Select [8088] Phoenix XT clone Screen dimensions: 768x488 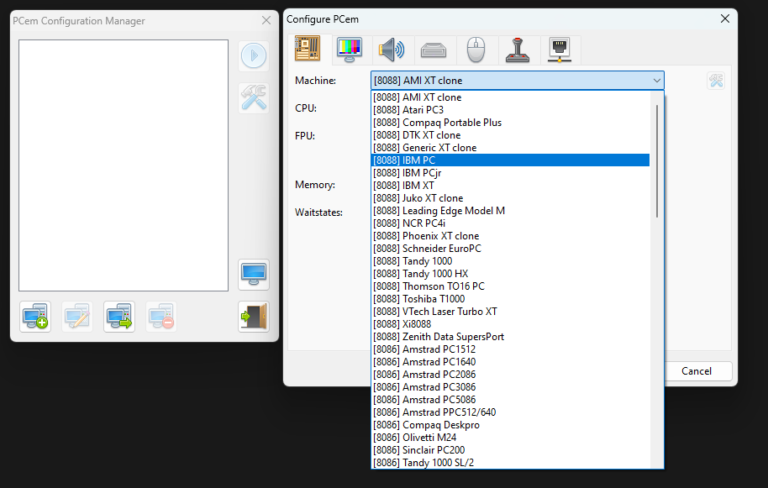pyautogui.click(x=510, y=236)
